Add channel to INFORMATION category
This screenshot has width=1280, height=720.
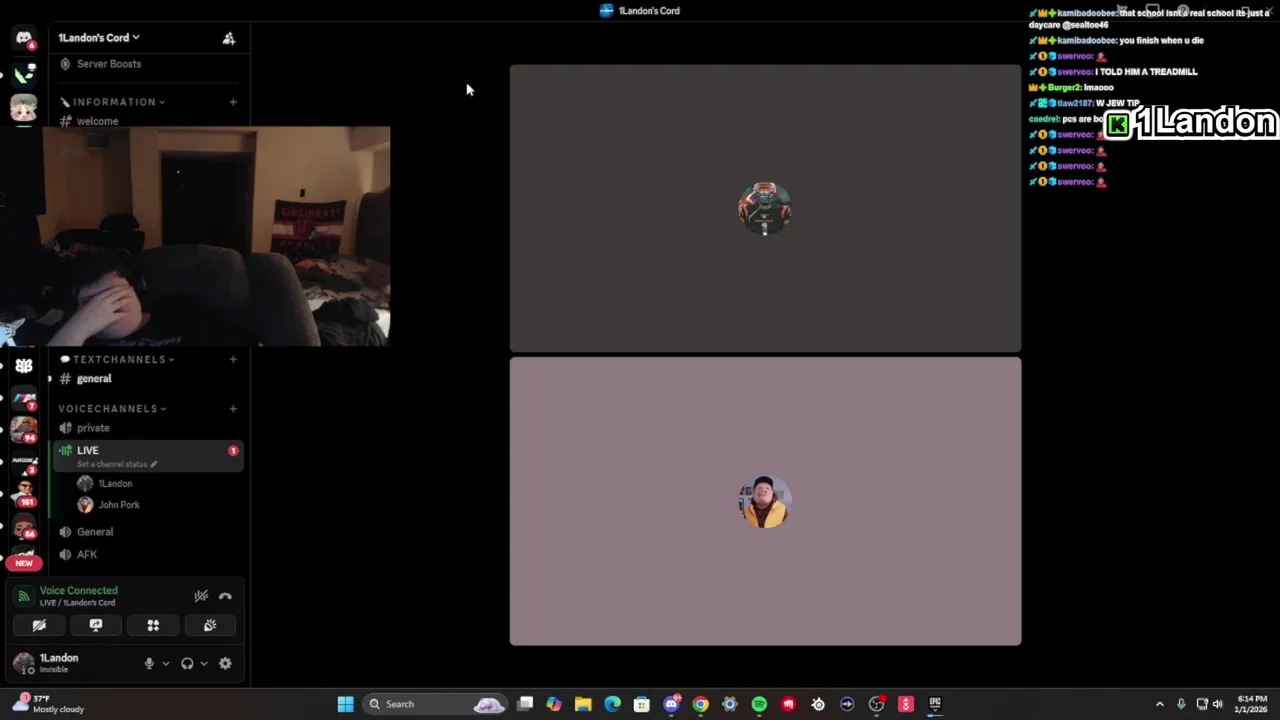[233, 102]
